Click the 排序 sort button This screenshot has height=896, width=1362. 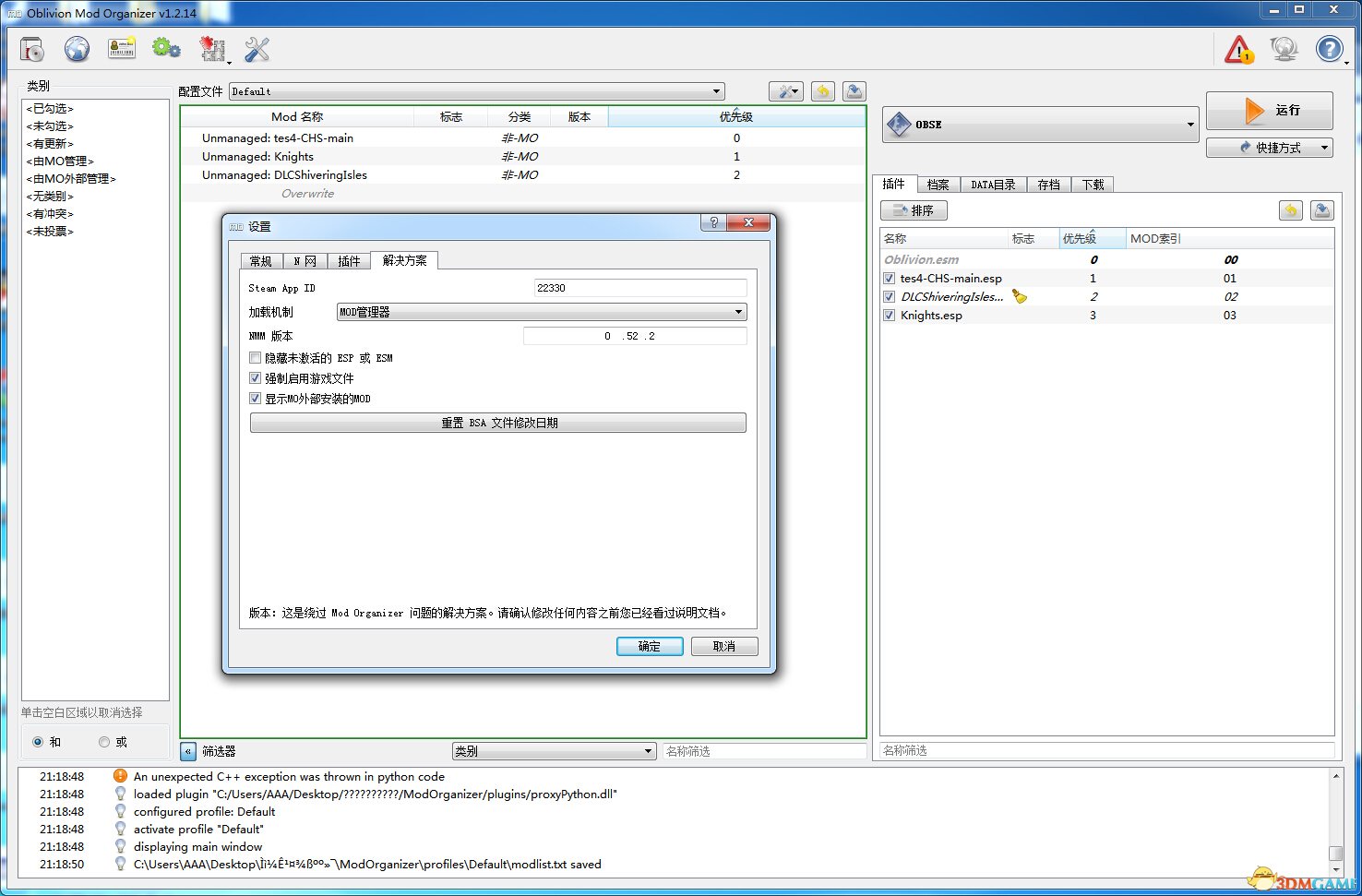pos(914,210)
